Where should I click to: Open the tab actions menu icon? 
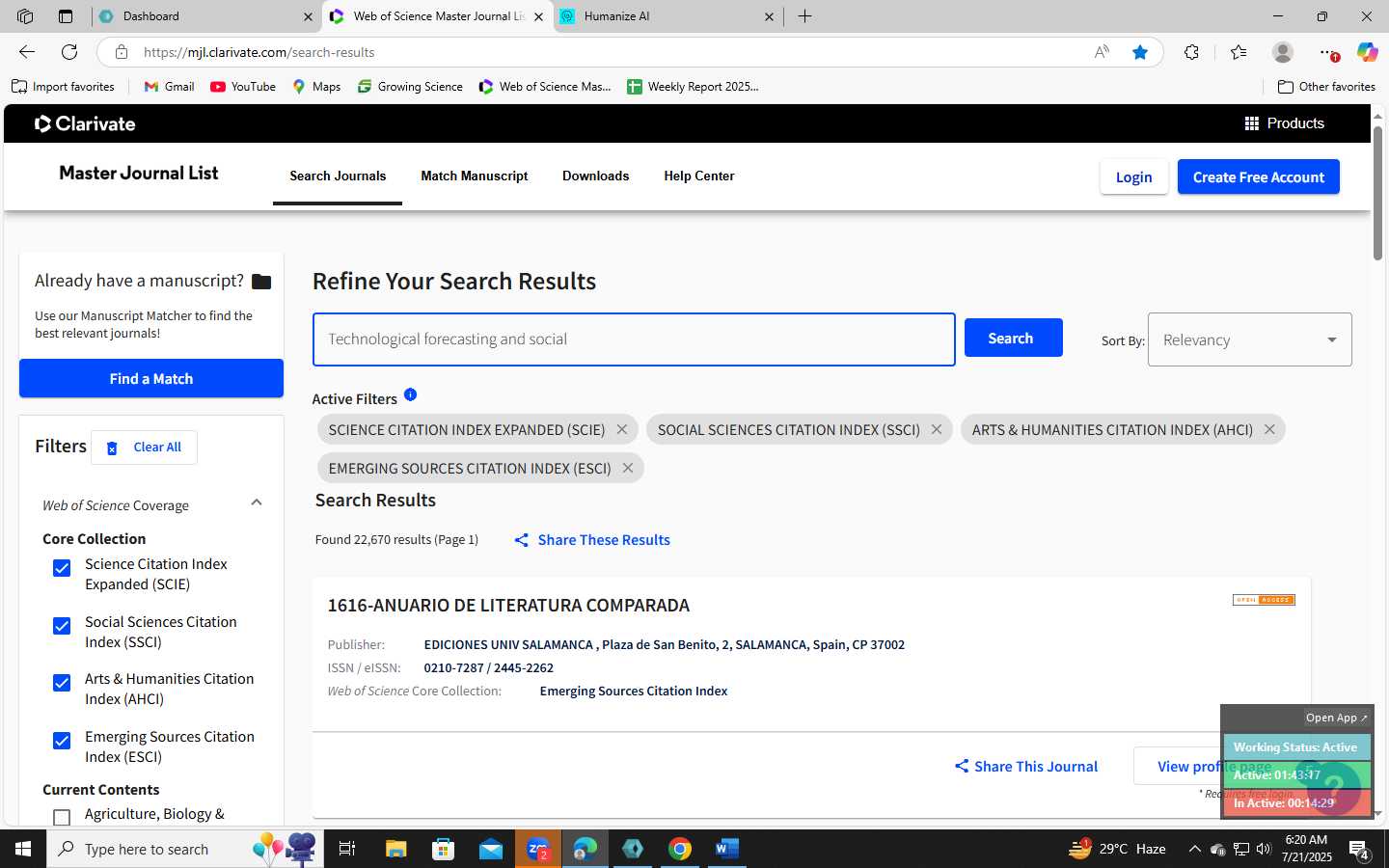tap(65, 16)
